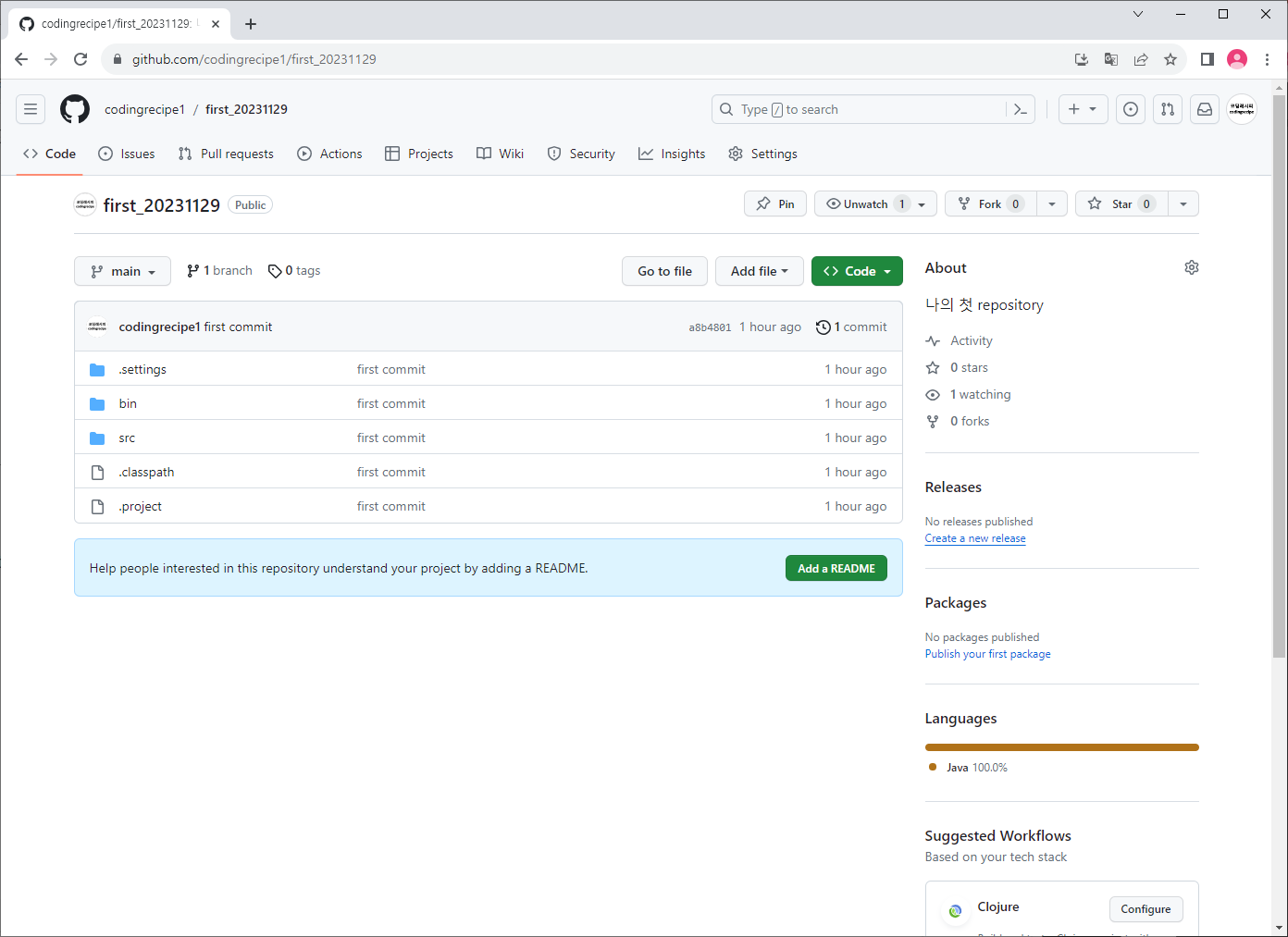Viewport: 1288px width, 937px height.
Task: Open the 1 branch link
Action: click(x=219, y=271)
